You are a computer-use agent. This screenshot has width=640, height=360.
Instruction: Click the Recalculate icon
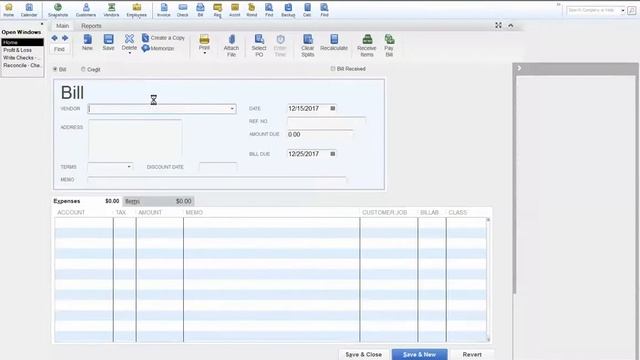334,42
